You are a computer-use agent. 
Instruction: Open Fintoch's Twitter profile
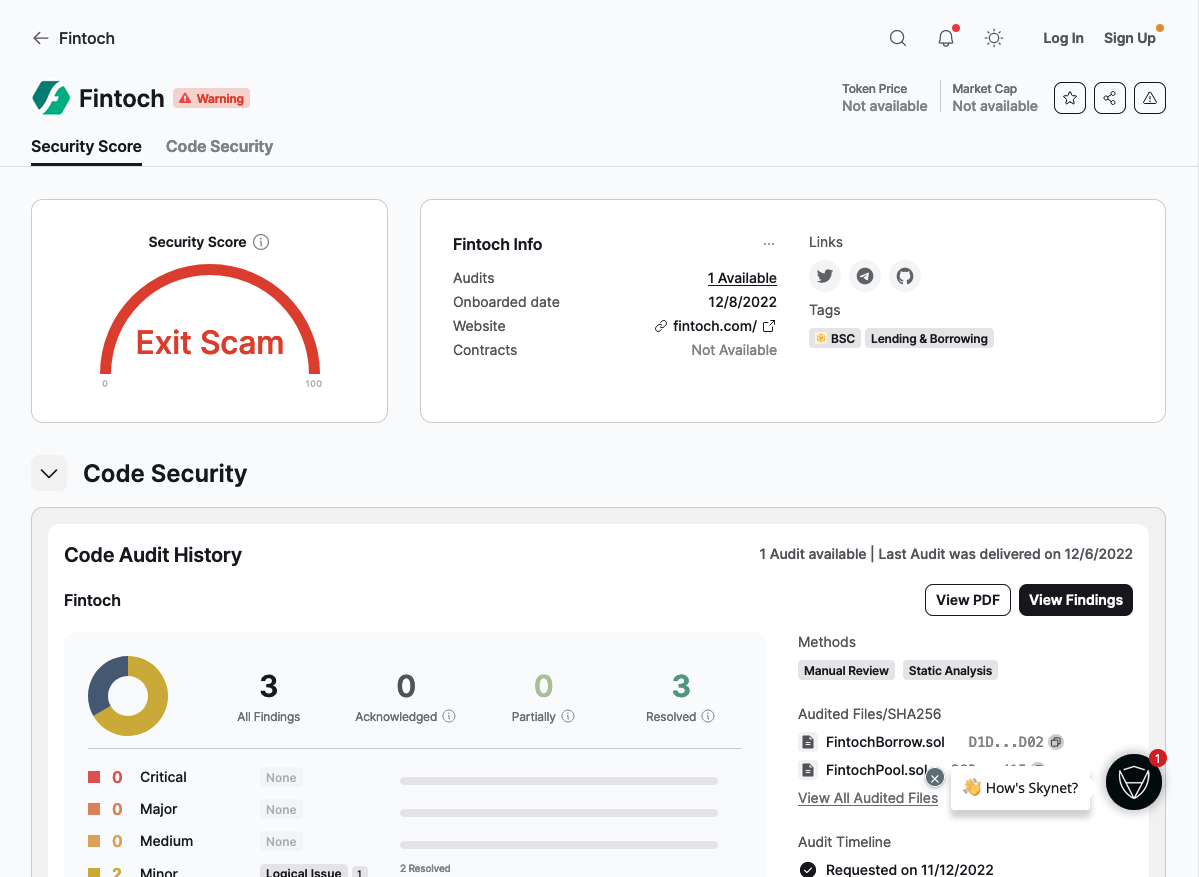point(824,275)
